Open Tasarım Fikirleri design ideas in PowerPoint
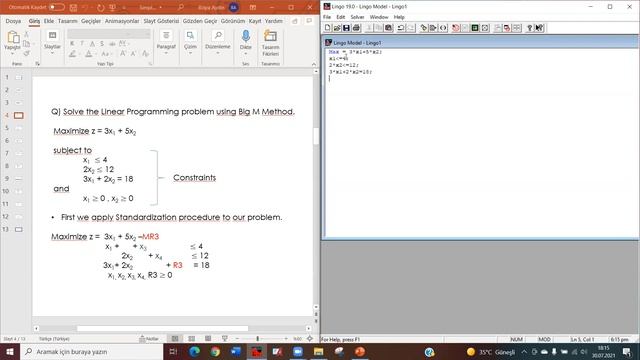Viewport: 640px width, 360px height. point(270,43)
